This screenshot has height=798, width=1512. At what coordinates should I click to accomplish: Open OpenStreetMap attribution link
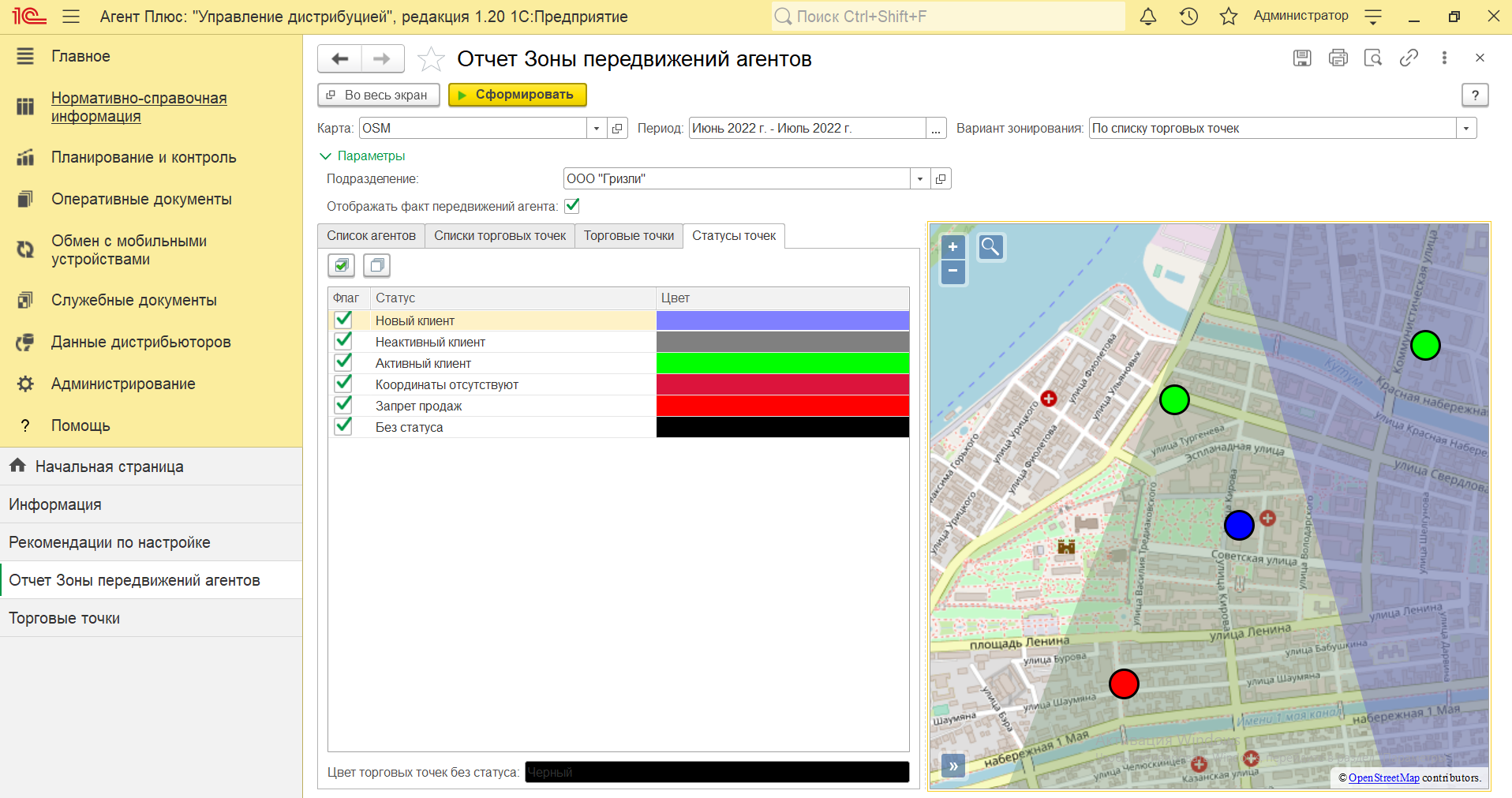click(x=1383, y=777)
